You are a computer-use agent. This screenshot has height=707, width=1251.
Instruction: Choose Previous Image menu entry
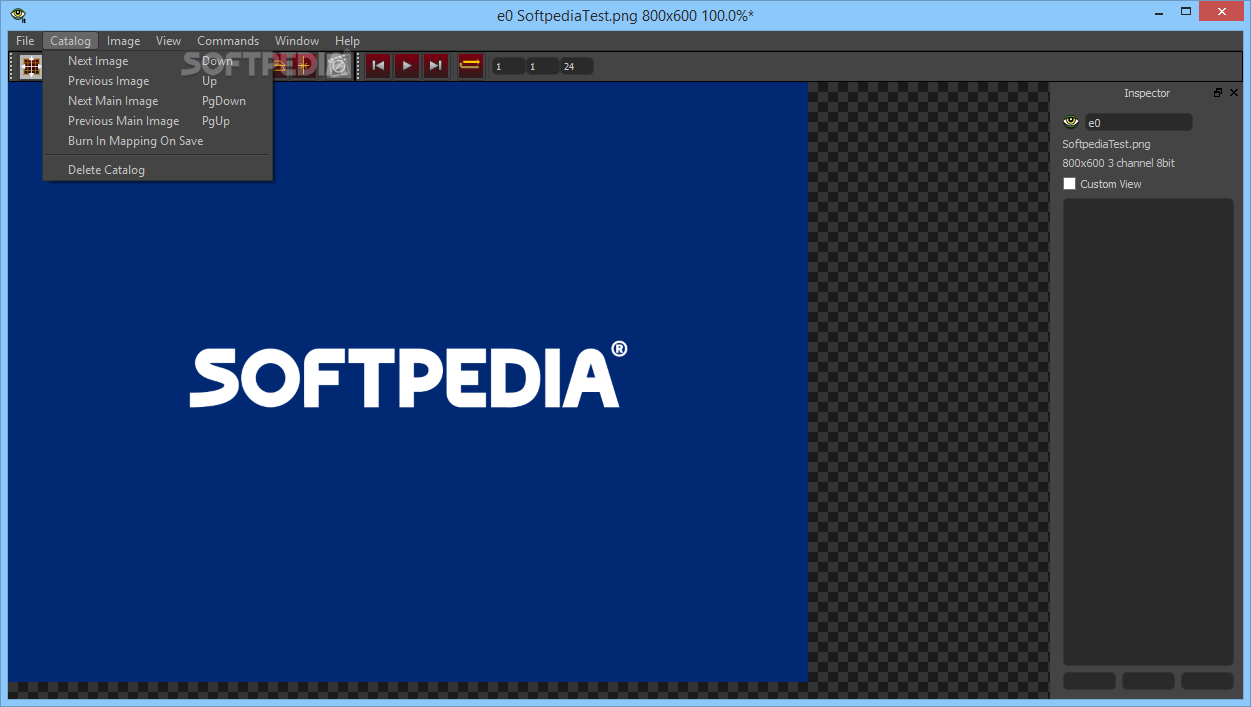[x=158, y=81]
